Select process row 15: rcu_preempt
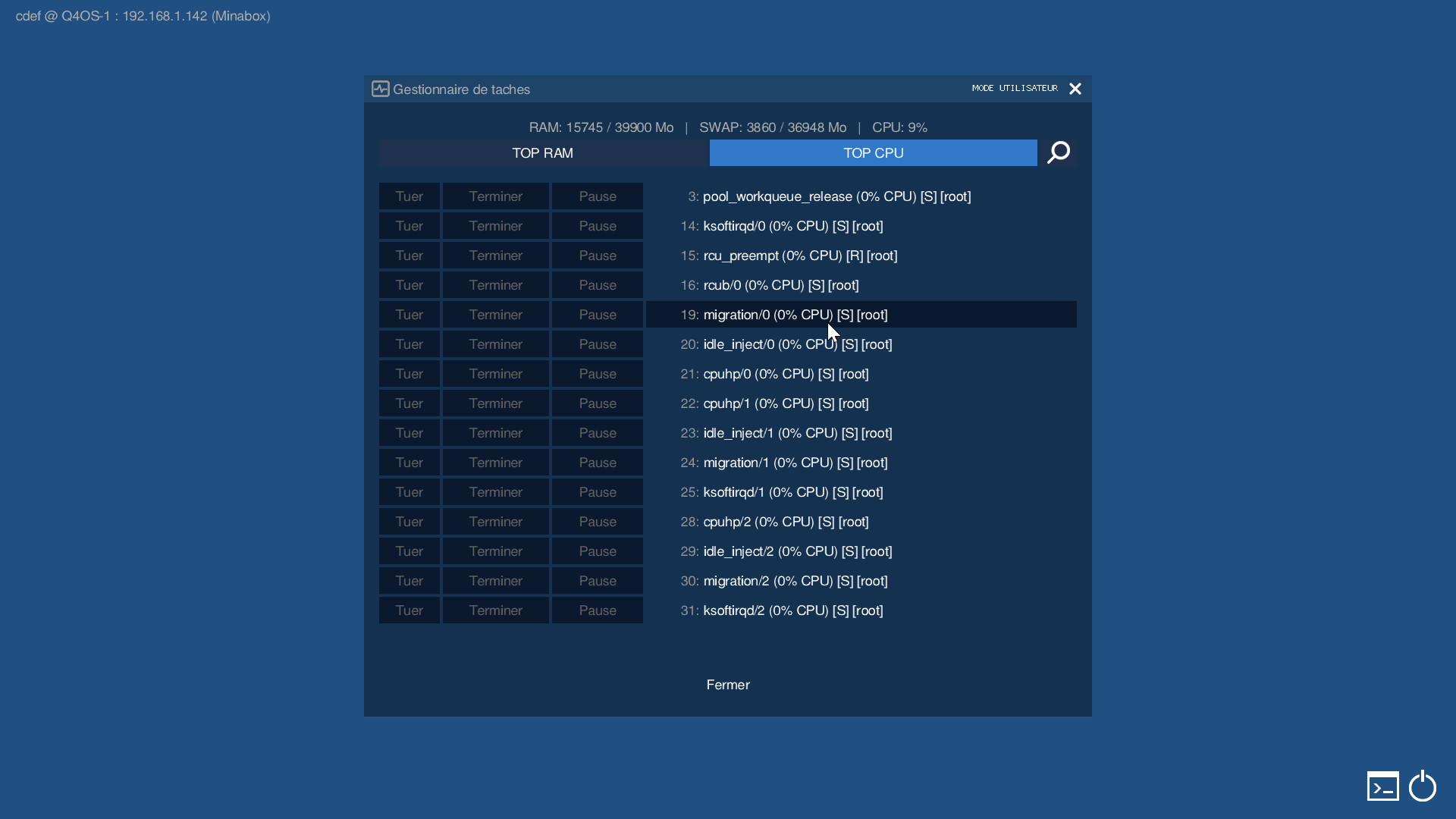This screenshot has width=1456, height=819. [861, 256]
